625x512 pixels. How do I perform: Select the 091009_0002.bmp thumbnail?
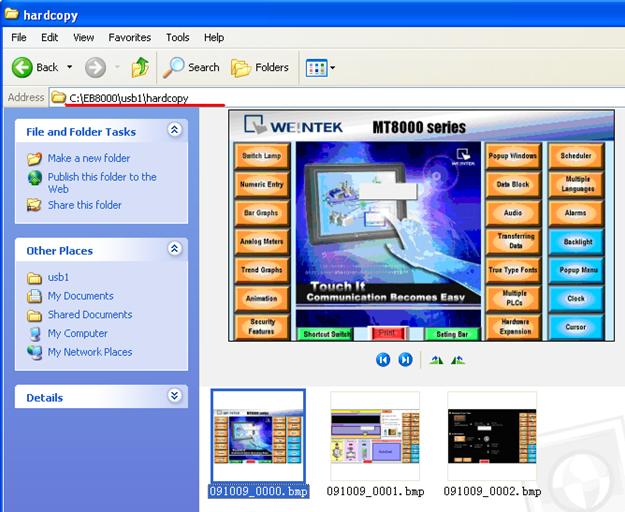[492, 436]
